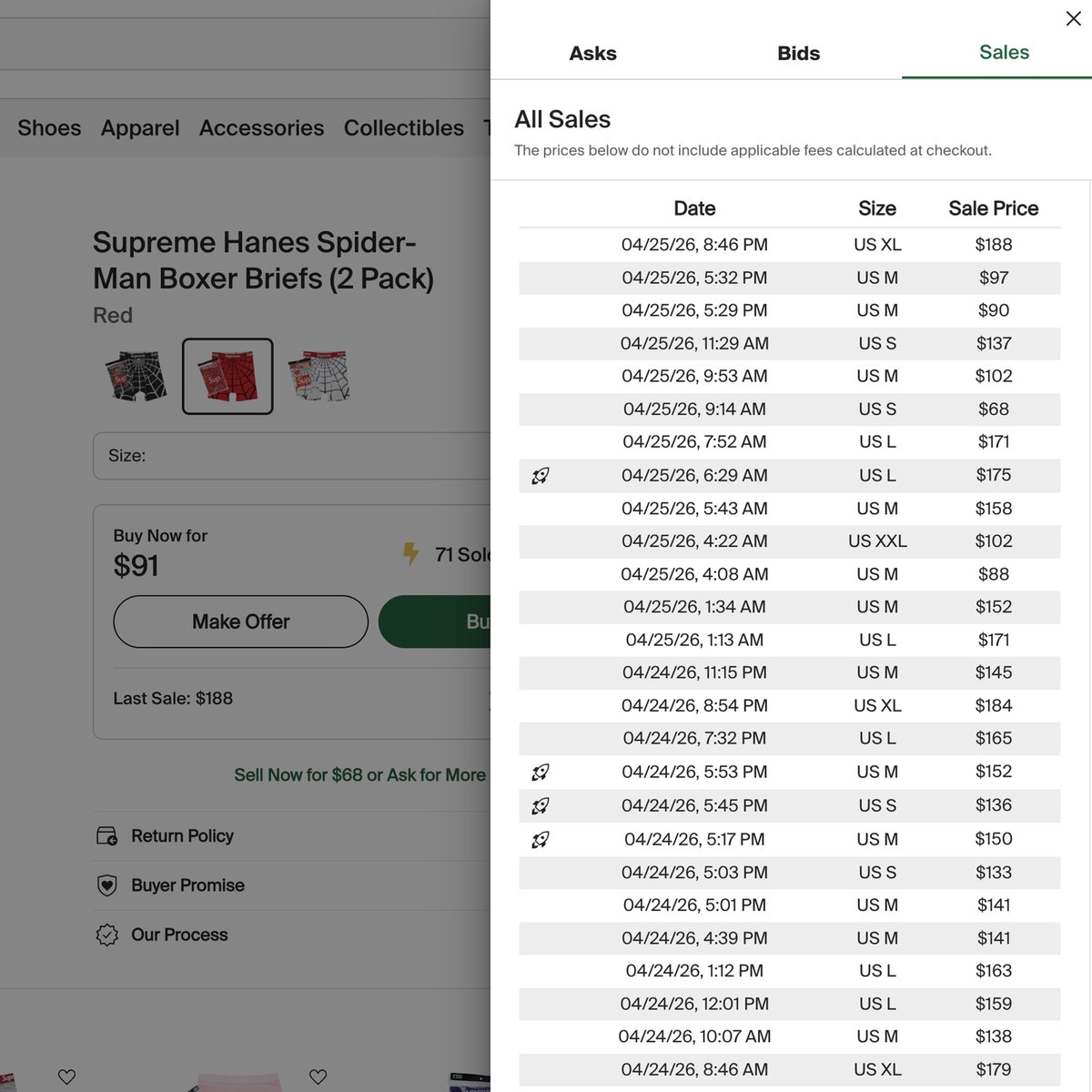Image resolution: width=1092 pixels, height=1092 pixels.
Task: Select the red Spider-Man boxer briefs thumbnail
Action: [227, 376]
